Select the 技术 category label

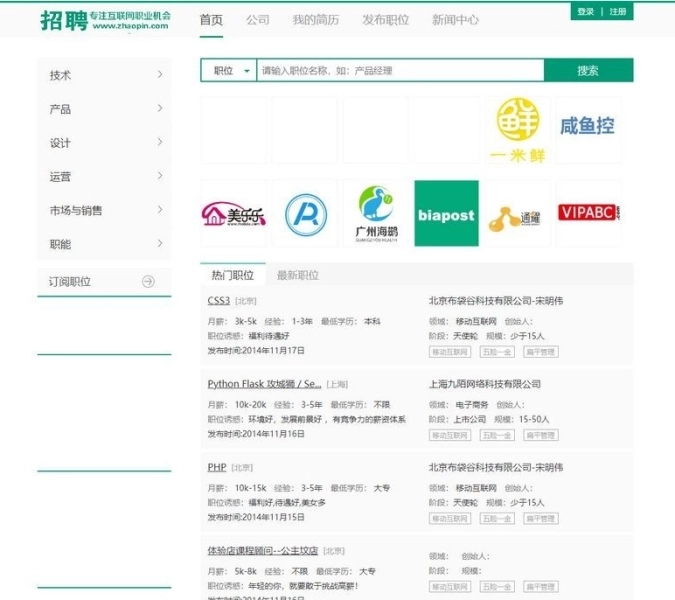pos(60,75)
